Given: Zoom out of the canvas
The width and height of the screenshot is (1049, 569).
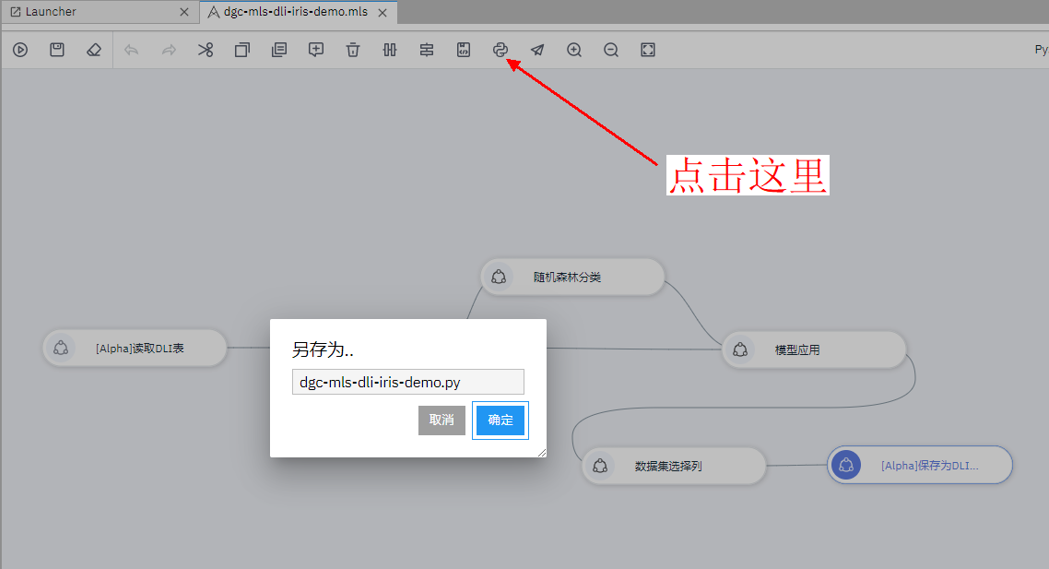Looking at the screenshot, I should [611, 49].
